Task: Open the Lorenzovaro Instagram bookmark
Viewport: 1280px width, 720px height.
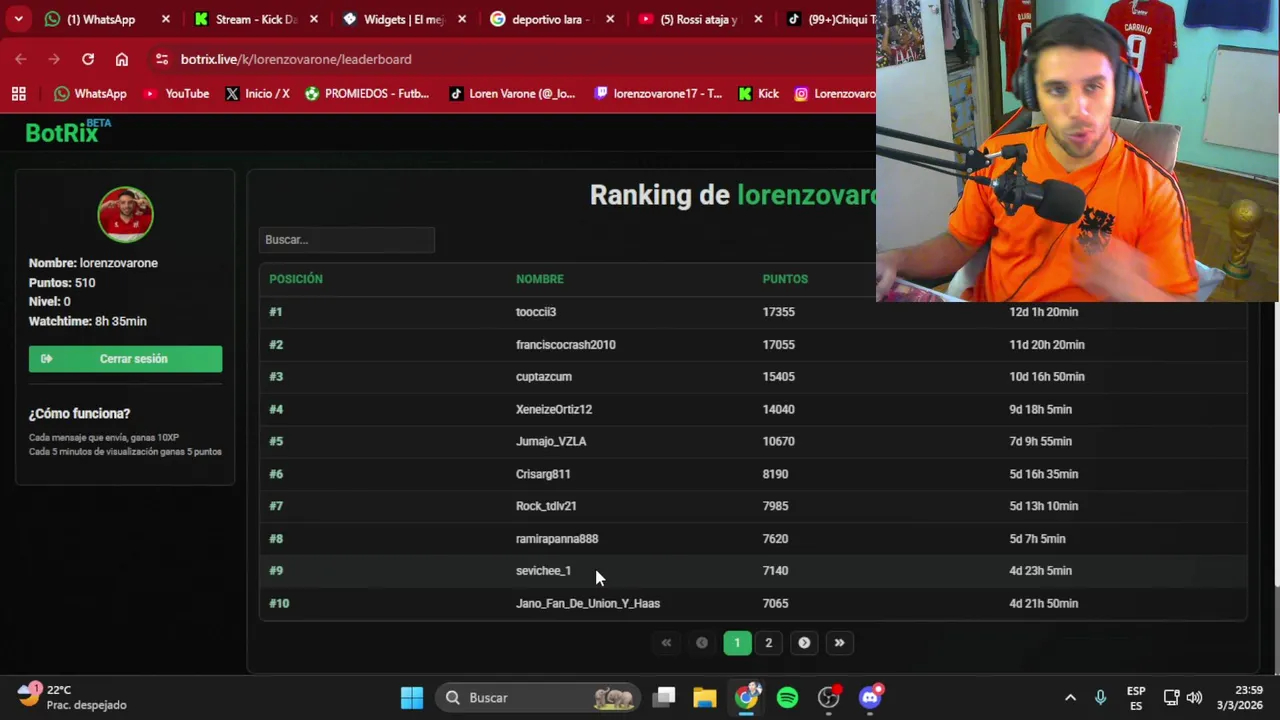Action: click(834, 93)
